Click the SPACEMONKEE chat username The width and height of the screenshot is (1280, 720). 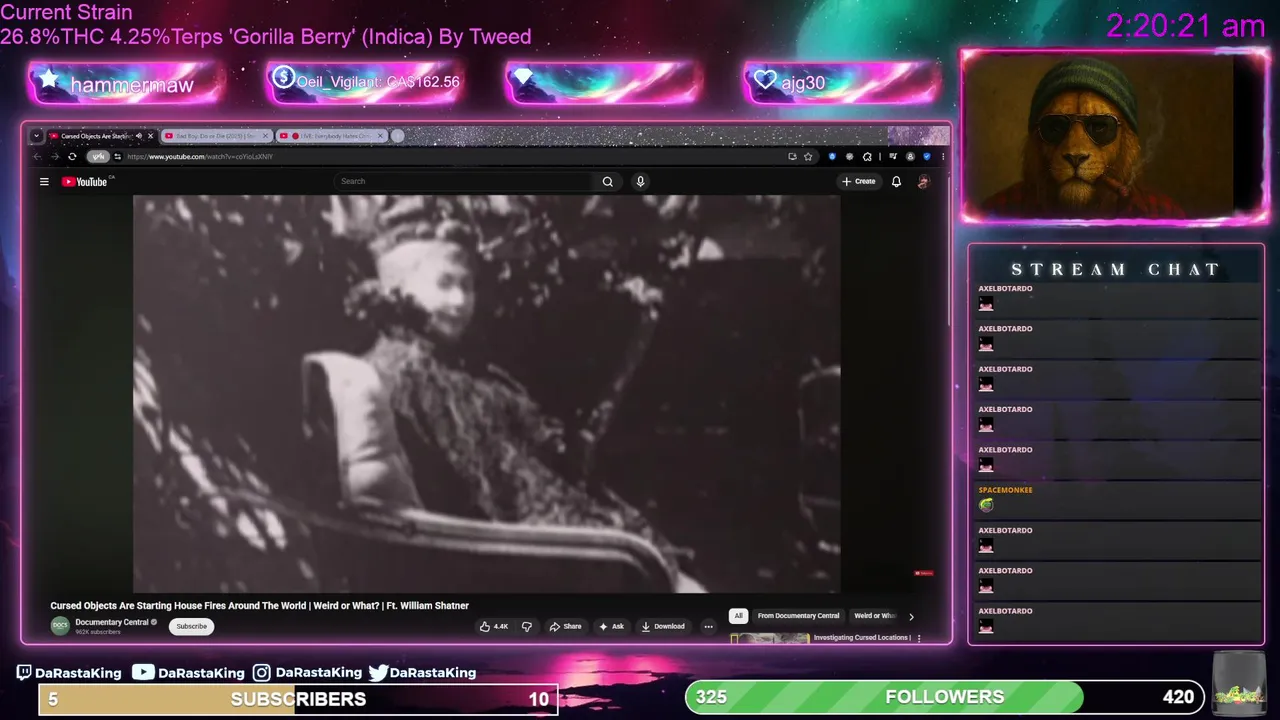1005,490
